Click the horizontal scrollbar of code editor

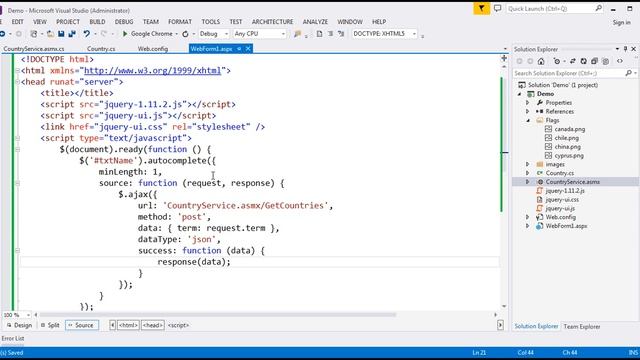(218, 315)
